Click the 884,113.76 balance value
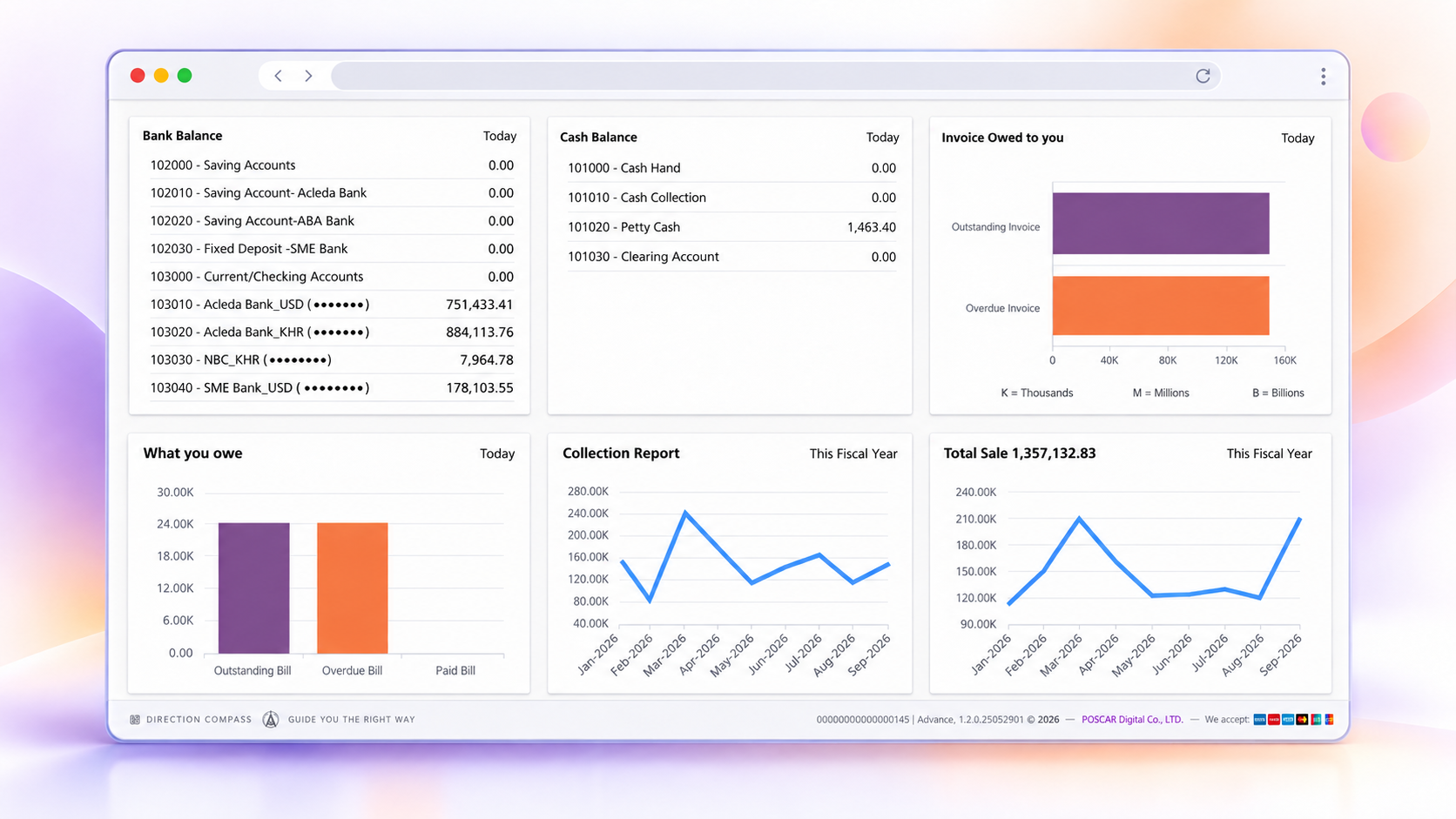The height and width of the screenshot is (819, 1456). pyautogui.click(x=479, y=332)
